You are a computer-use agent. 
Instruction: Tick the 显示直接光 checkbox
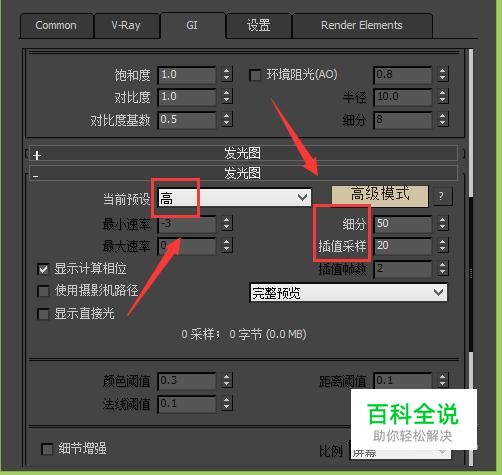click(x=43, y=314)
